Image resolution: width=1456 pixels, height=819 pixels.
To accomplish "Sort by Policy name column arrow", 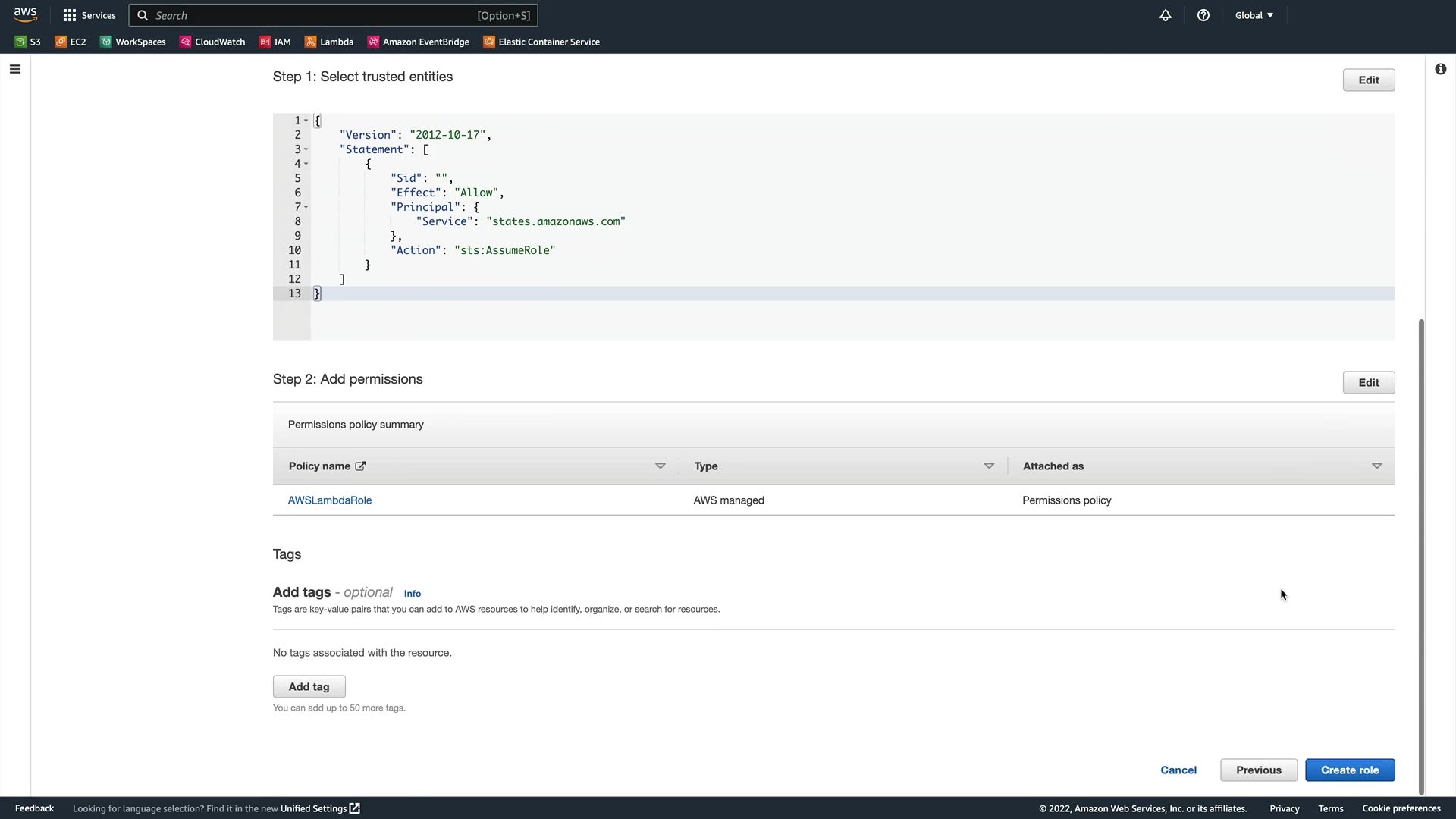I will [660, 466].
